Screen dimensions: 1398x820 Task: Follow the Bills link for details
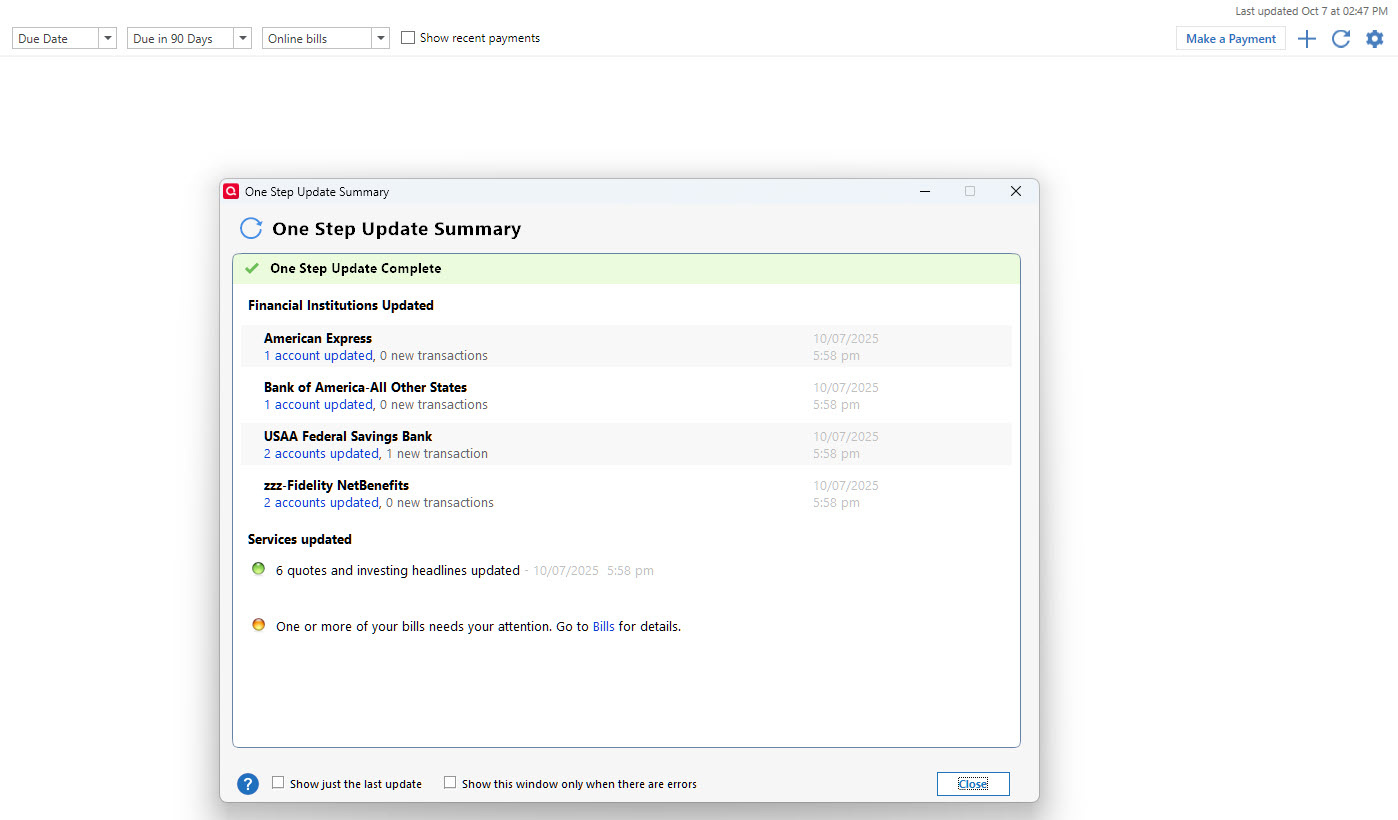(603, 627)
